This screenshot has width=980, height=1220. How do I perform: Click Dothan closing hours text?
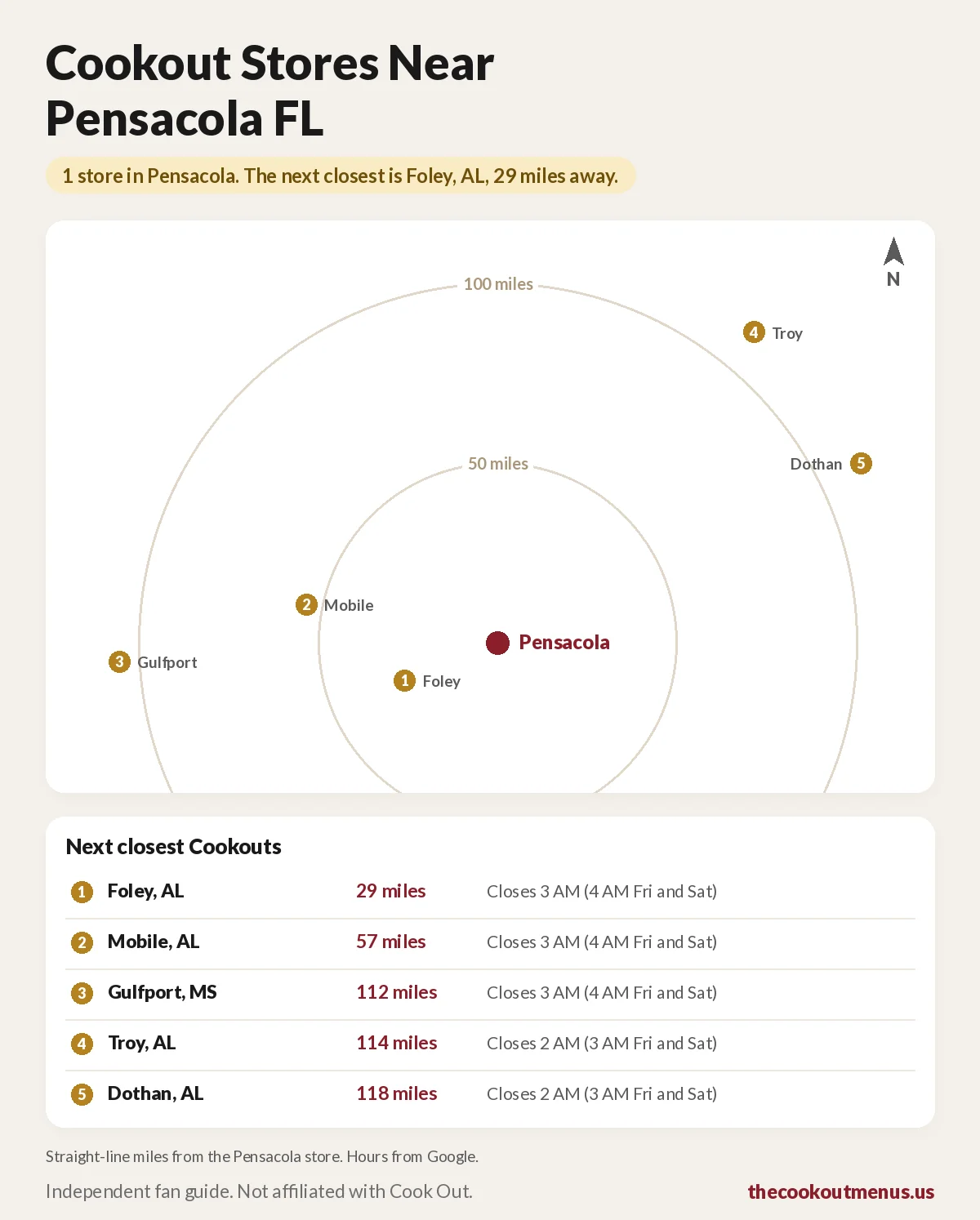click(x=602, y=1093)
